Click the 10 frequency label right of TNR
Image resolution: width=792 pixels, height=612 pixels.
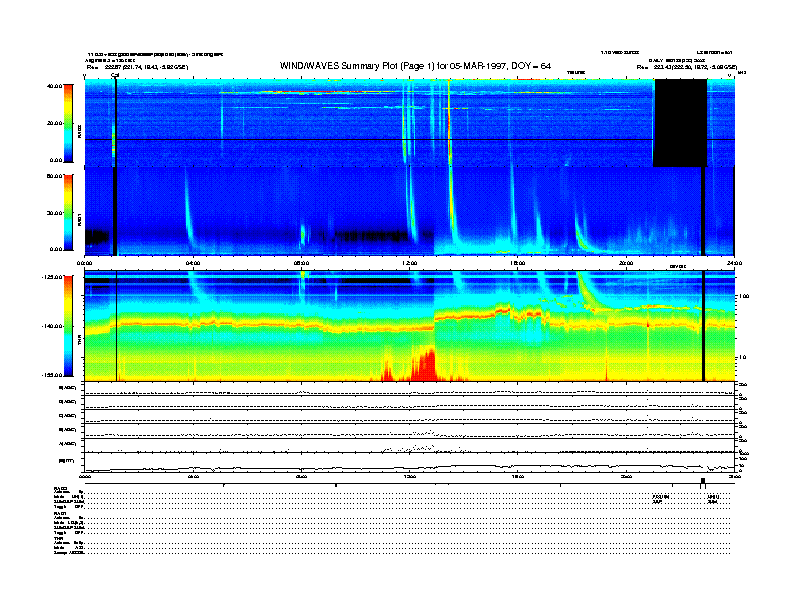pyautogui.click(x=742, y=358)
